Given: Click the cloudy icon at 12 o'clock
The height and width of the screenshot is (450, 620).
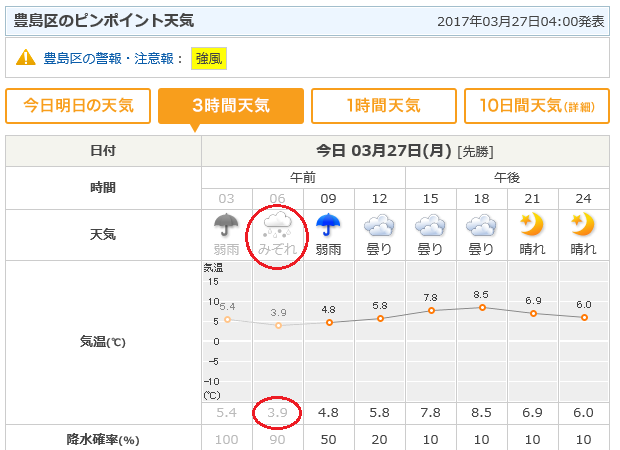Looking at the screenshot, I should click(380, 225).
